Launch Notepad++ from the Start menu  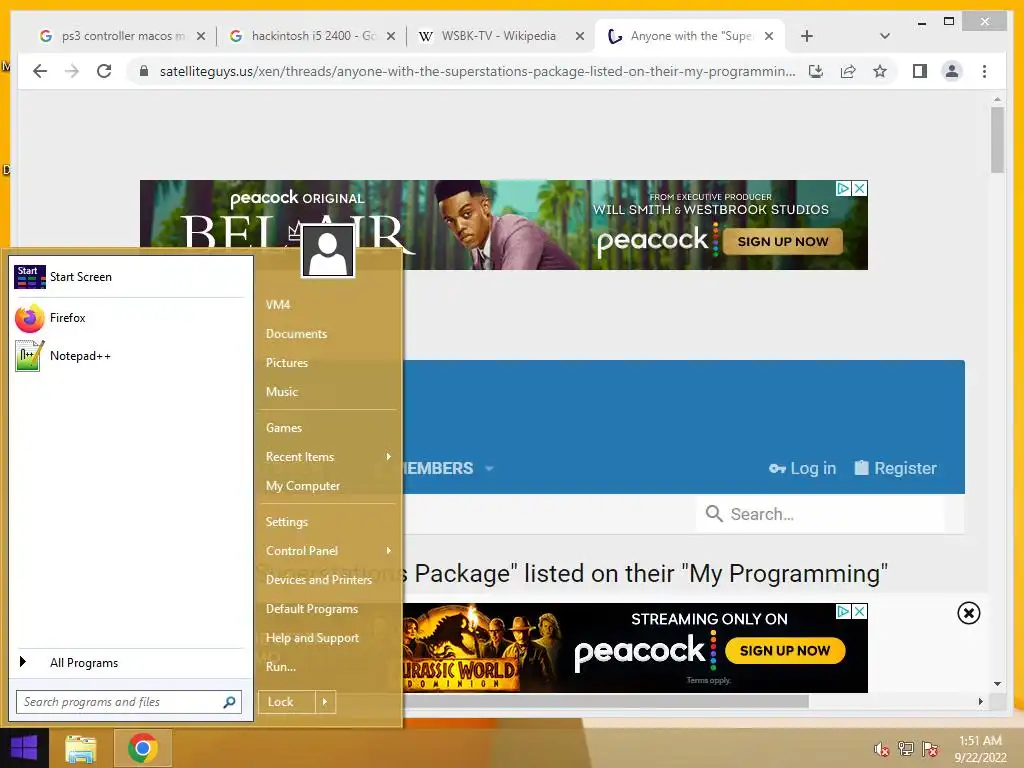coord(129,356)
